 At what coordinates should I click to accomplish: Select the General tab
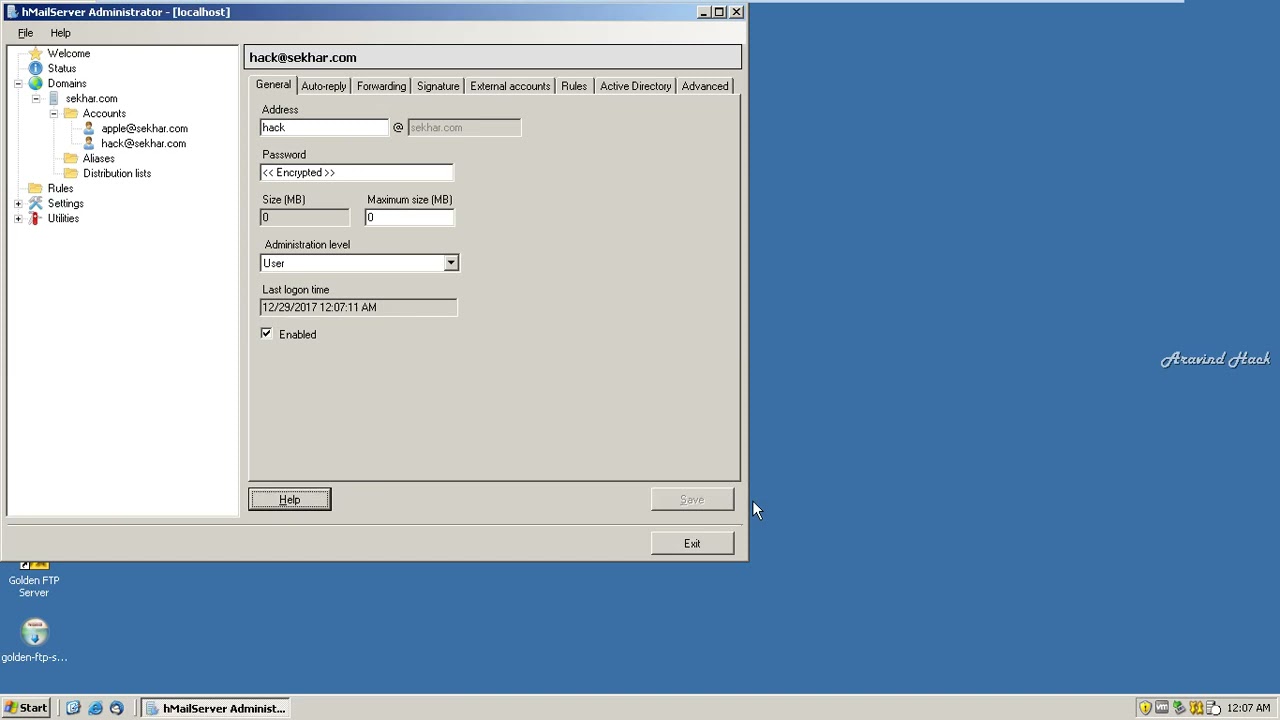coord(273,85)
